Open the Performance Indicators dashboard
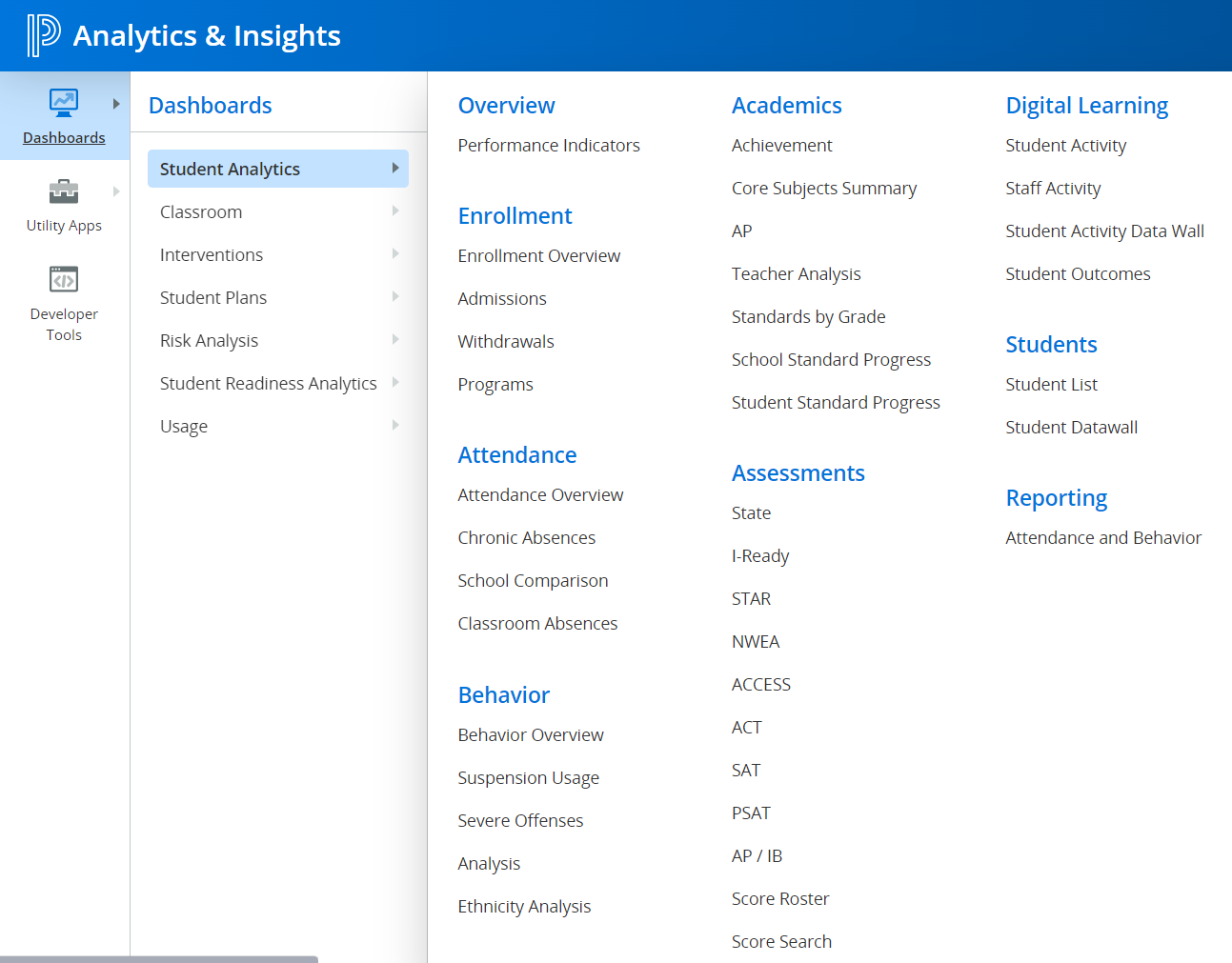The height and width of the screenshot is (963, 1232). point(548,145)
